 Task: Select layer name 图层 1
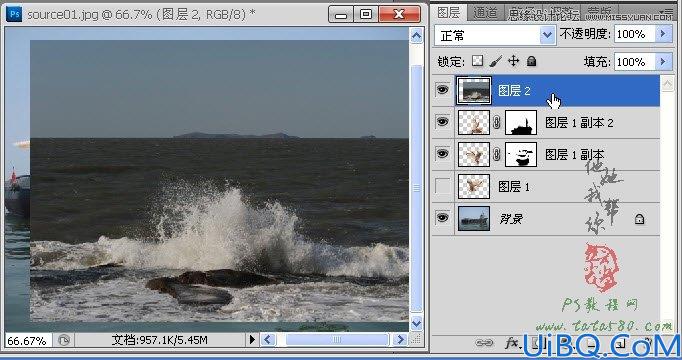pos(514,187)
